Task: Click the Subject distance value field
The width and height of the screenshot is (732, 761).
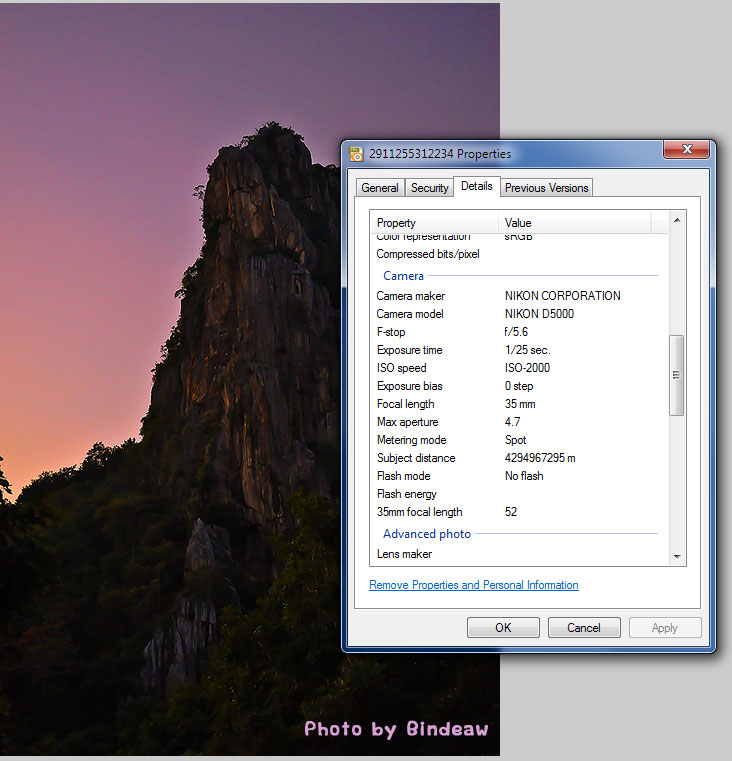Action: tap(539, 458)
